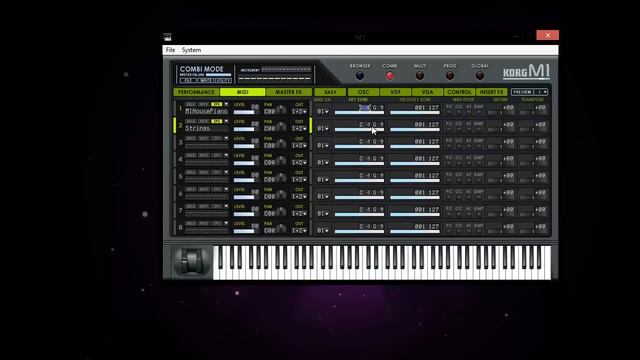Click the pan knob on timbre 3
The image size is (640, 360).
[x=281, y=144]
